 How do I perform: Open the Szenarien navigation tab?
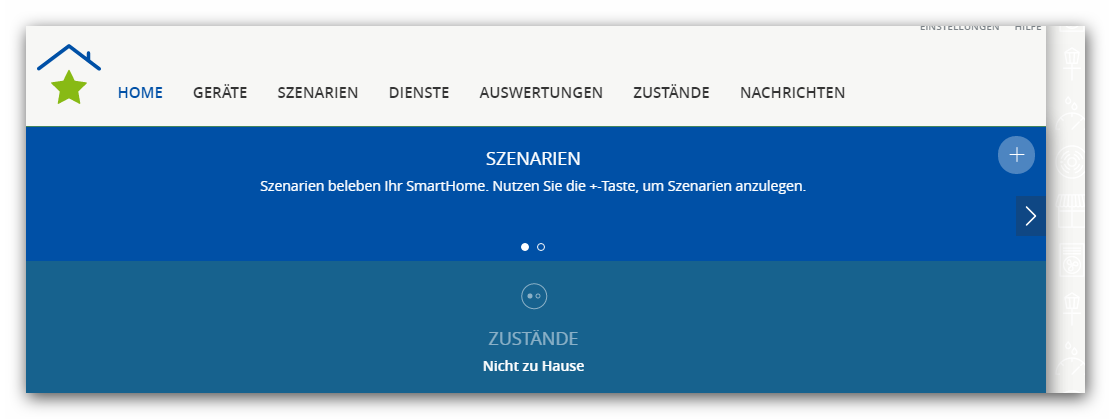318,93
